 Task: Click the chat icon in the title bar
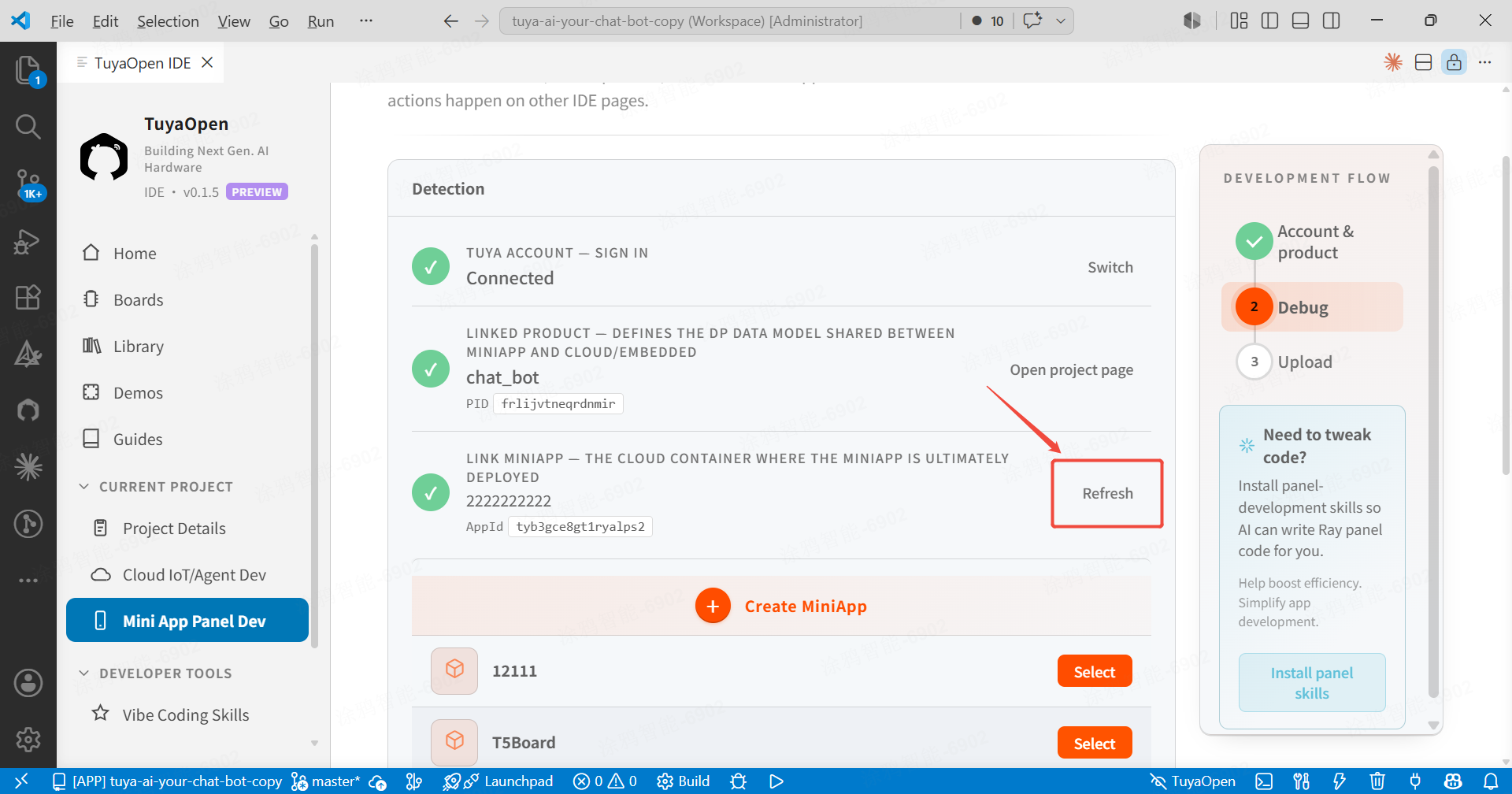(1032, 20)
